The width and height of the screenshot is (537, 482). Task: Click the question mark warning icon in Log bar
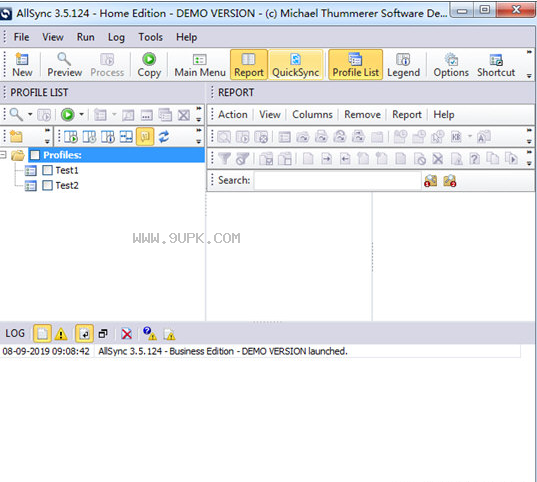(150, 333)
